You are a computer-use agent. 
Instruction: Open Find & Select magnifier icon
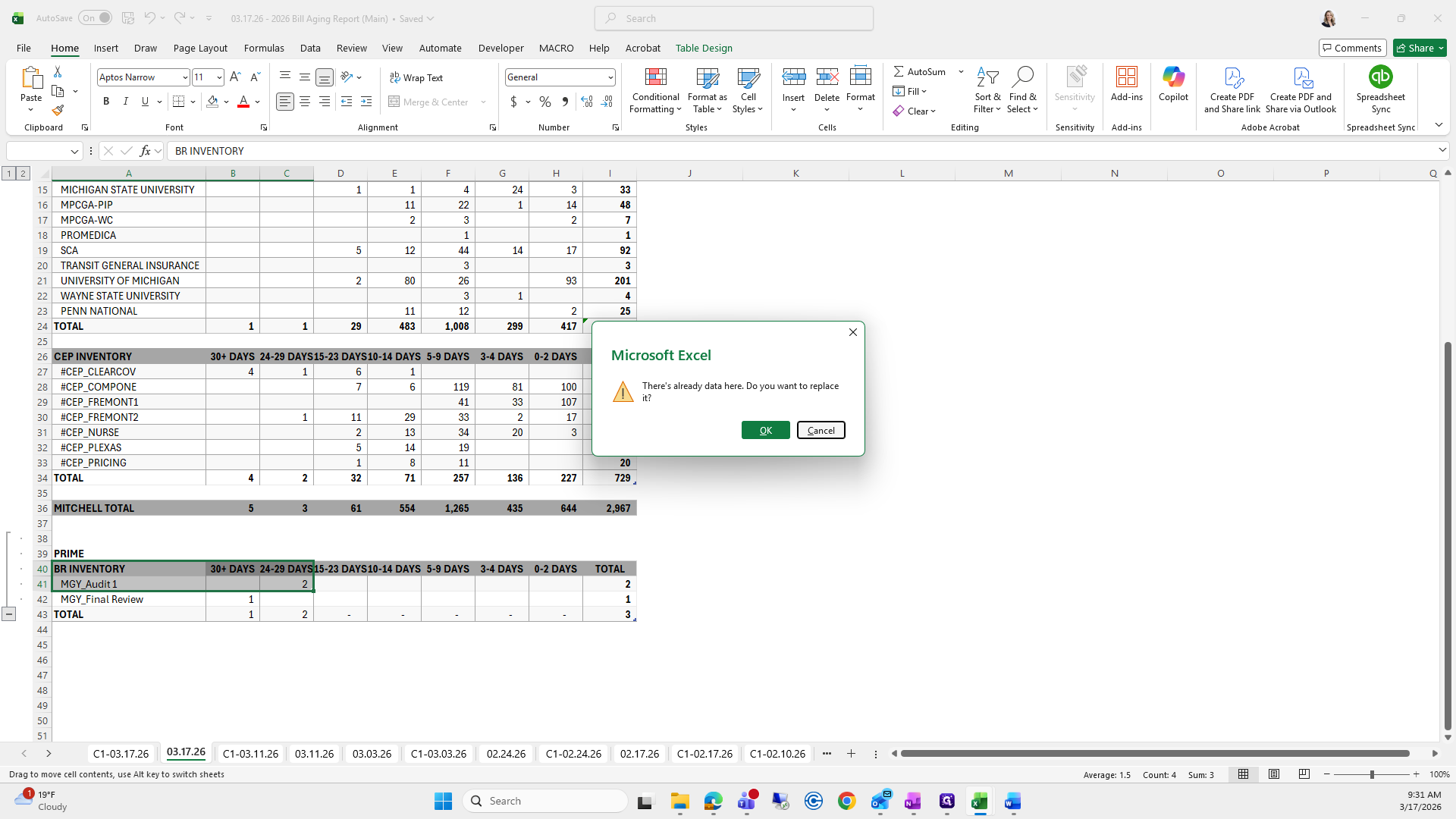1021,77
